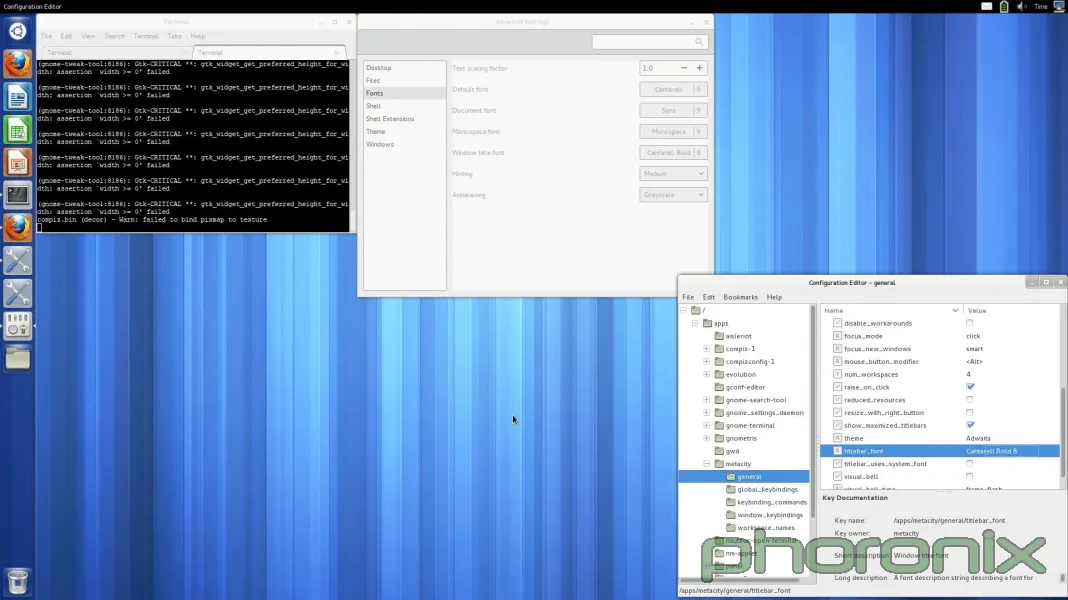Toggle the raise_on_click checkbox
The image size is (1068, 600).
tap(969, 387)
